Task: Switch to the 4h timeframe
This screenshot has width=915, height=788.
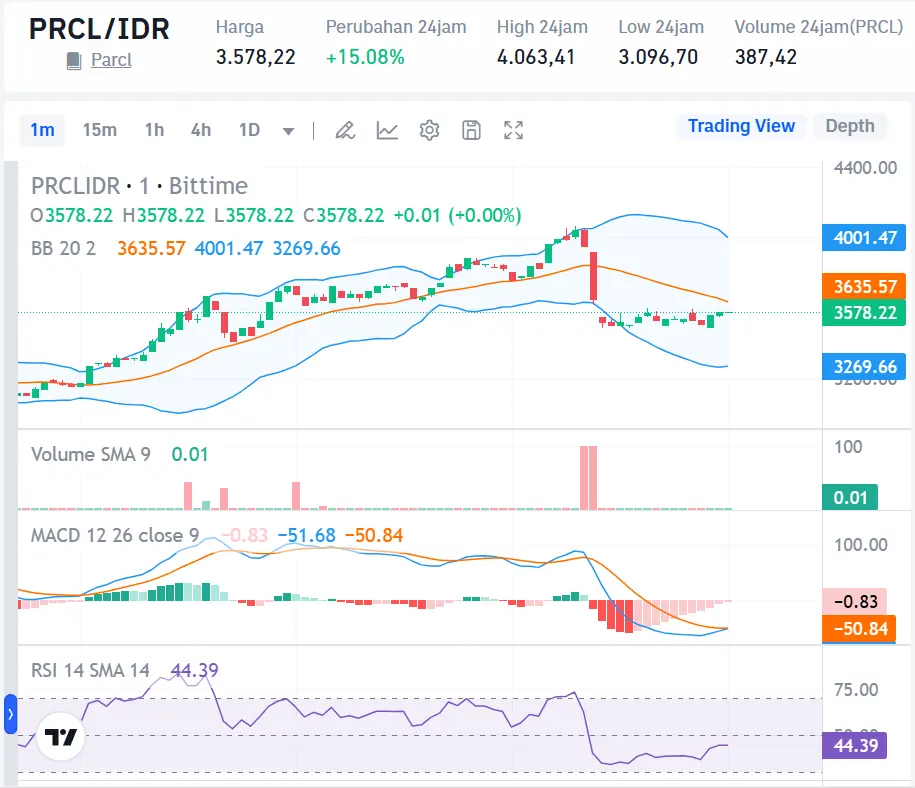Action: tap(200, 130)
